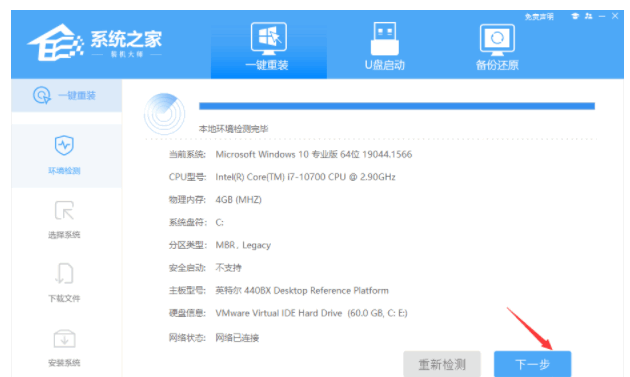Click the blue detection progress bar
The height and width of the screenshot is (377, 630).
pyautogui.click(x=397, y=106)
